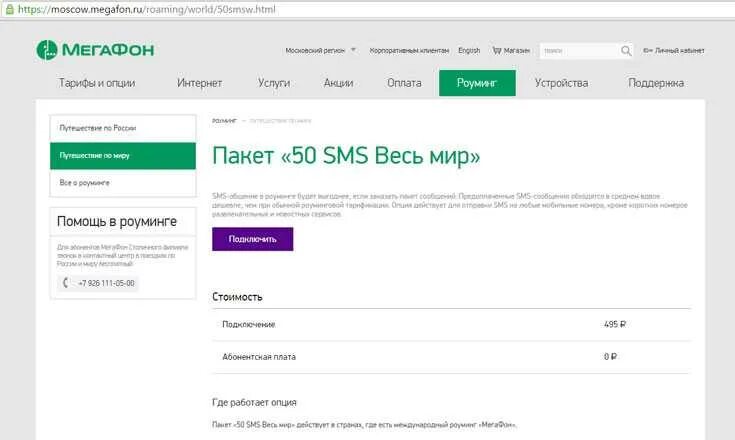Click the Стоимость section heading
The width and height of the screenshot is (735, 440).
tap(237, 297)
